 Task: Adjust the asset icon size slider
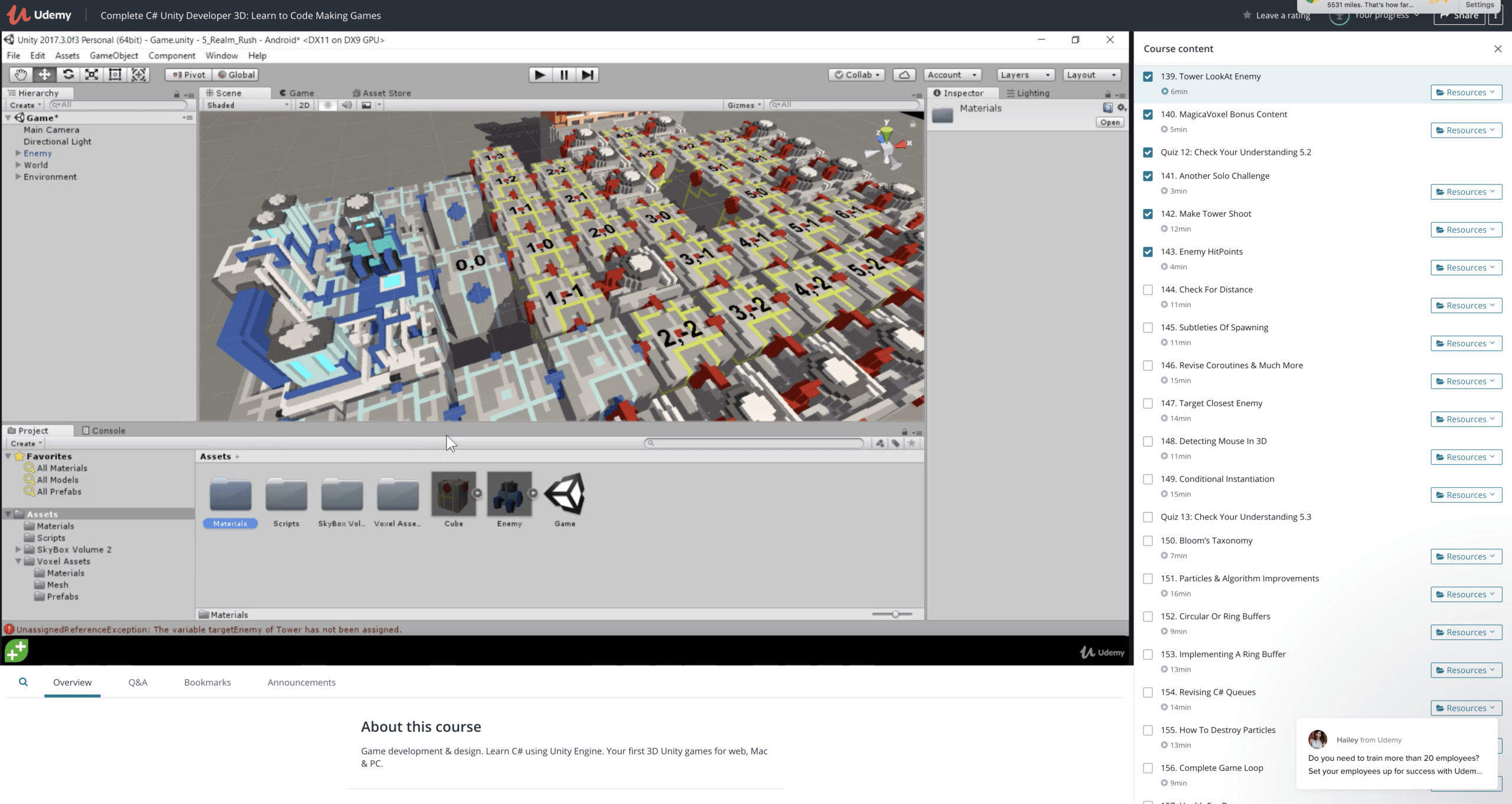point(895,614)
